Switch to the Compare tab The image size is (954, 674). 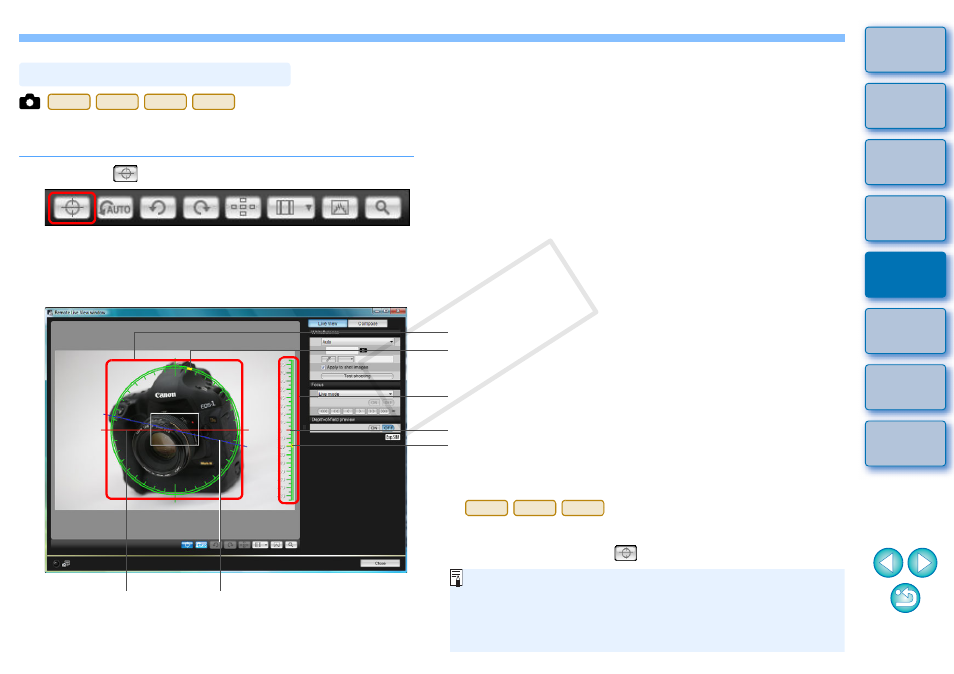click(367, 324)
